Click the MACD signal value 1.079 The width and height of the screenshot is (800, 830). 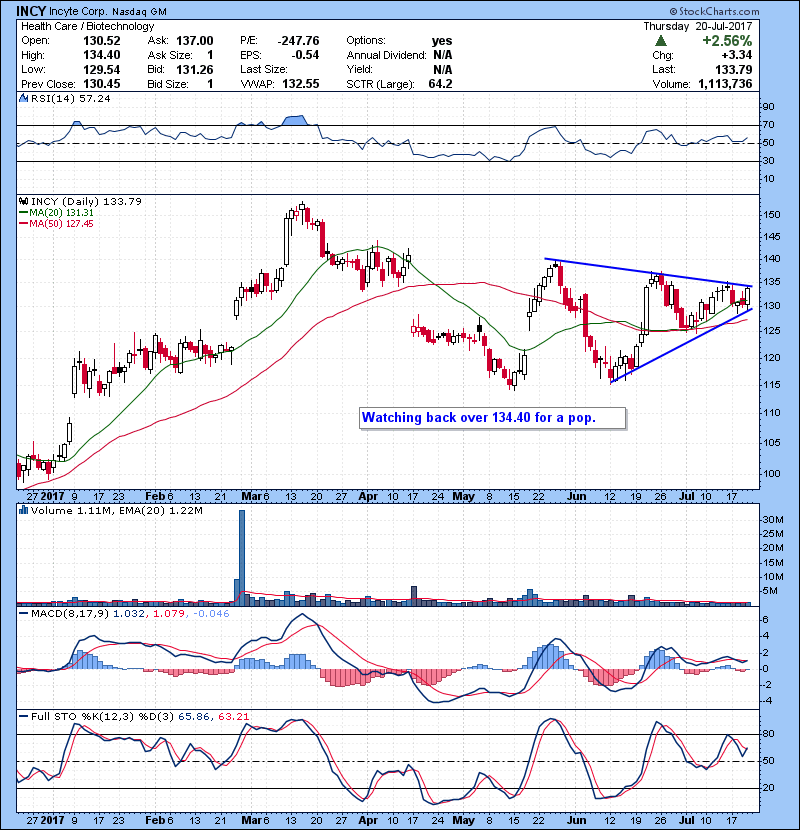[169, 614]
